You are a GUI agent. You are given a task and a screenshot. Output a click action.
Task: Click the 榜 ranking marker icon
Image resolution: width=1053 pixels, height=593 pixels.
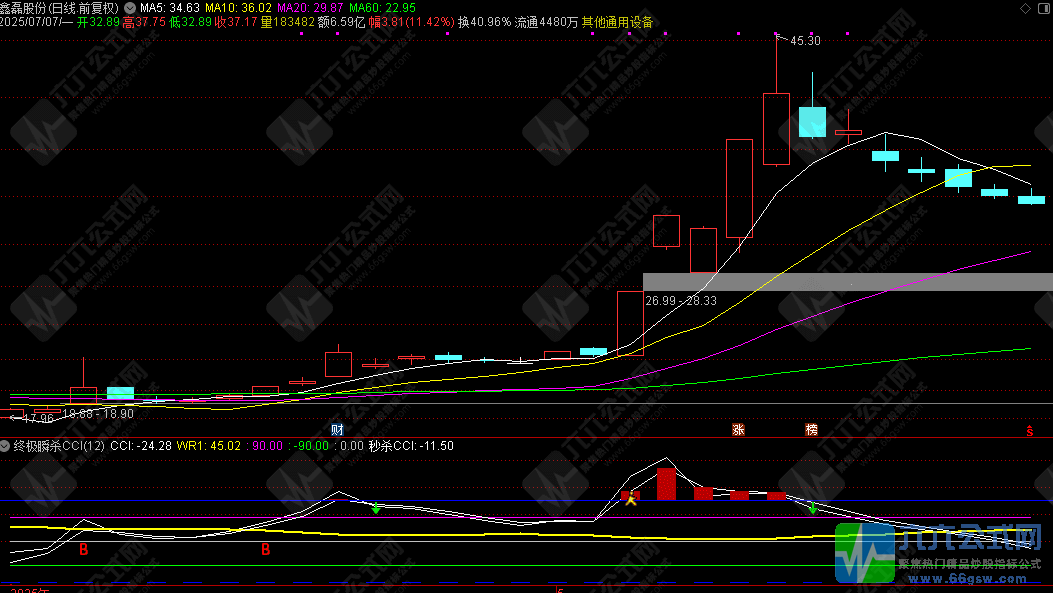point(812,430)
